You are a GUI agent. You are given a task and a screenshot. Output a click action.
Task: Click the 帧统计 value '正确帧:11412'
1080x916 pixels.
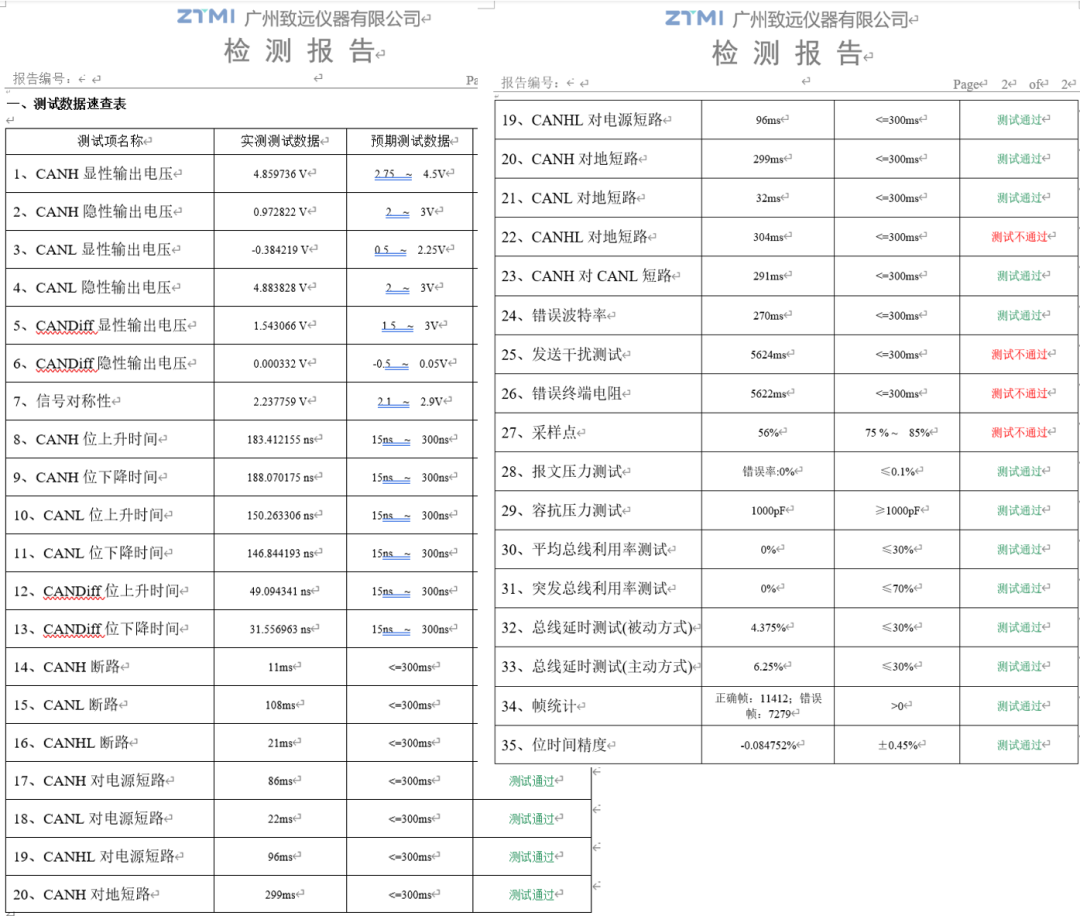(752, 698)
